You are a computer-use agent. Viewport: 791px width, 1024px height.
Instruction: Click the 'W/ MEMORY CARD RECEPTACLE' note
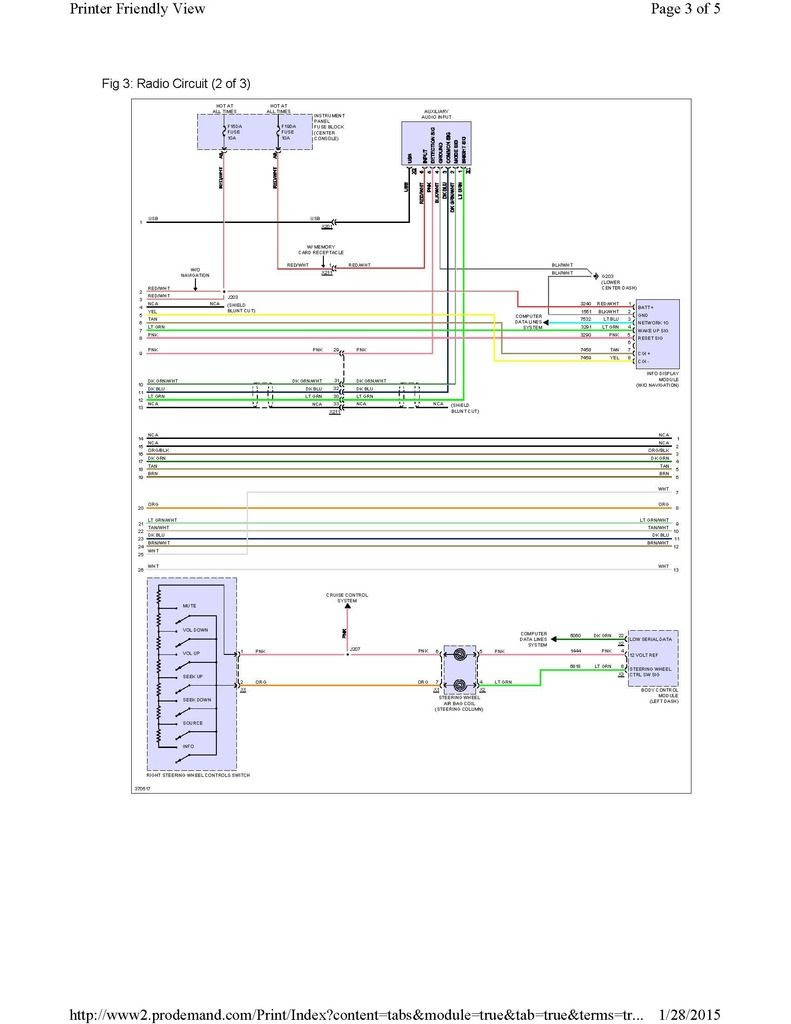321,249
